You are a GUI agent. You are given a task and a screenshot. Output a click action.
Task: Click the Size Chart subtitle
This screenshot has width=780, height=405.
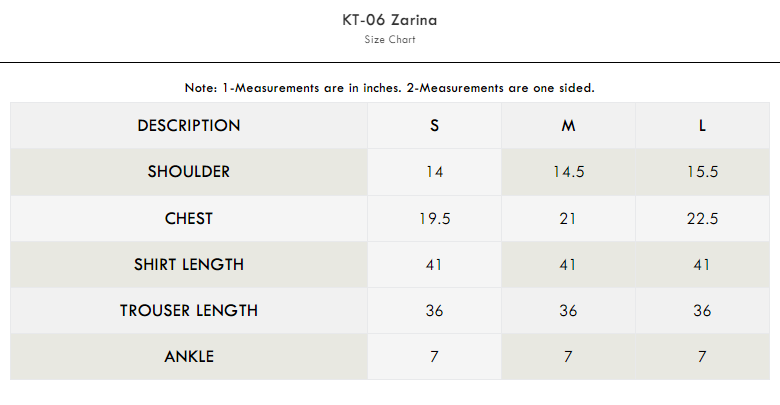pyautogui.click(x=390, y=40)
